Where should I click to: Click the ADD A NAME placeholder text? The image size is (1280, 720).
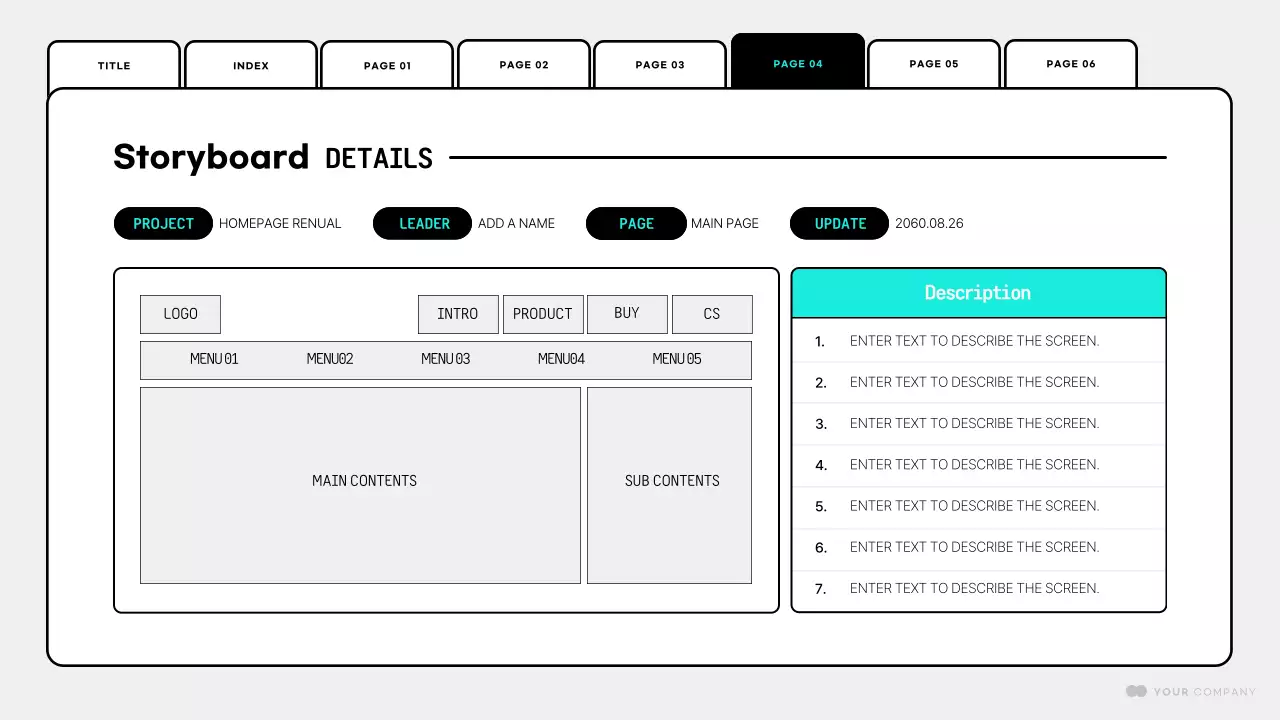[516, 223]
